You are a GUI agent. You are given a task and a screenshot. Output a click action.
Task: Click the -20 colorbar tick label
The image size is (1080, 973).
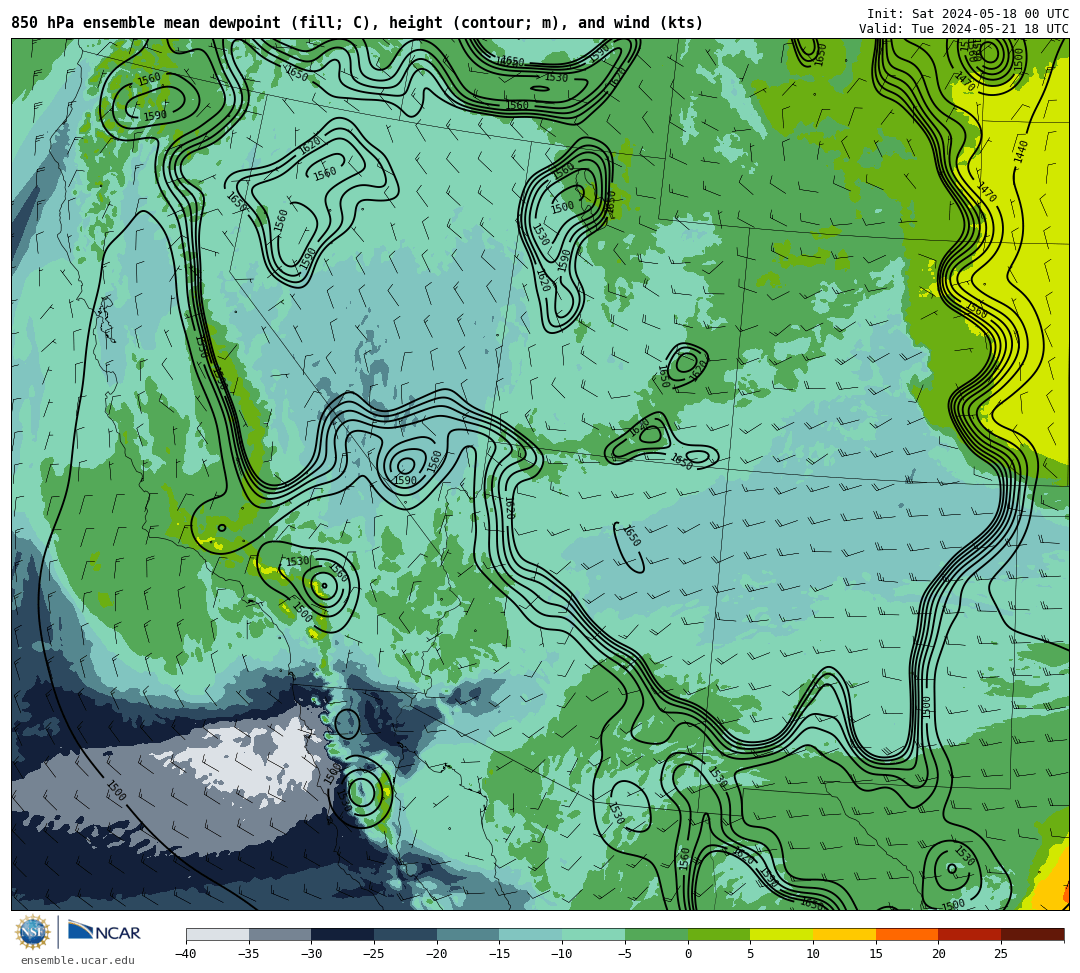click(x=437, y=954)
